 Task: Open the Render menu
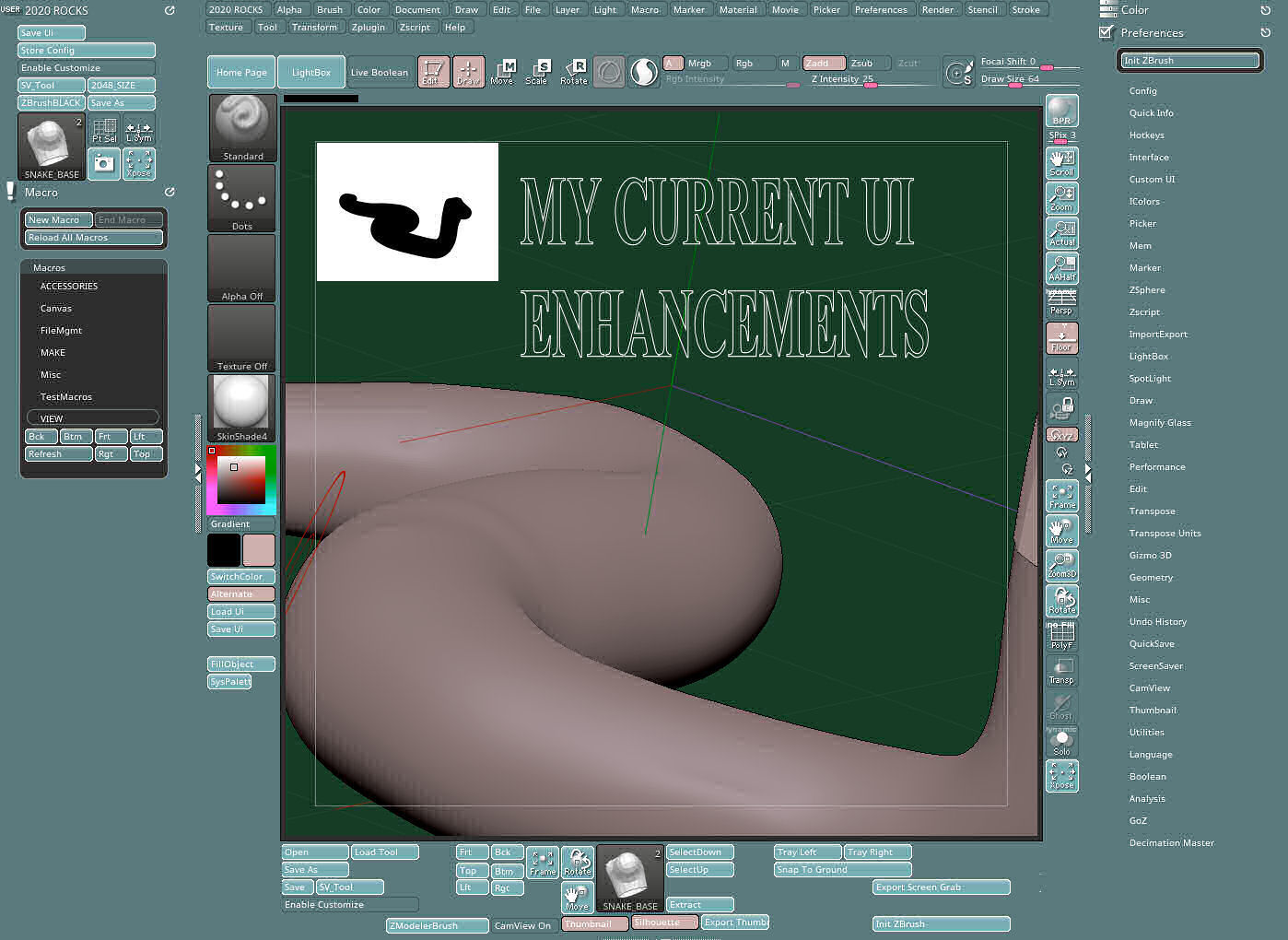(x=938, y=9)
